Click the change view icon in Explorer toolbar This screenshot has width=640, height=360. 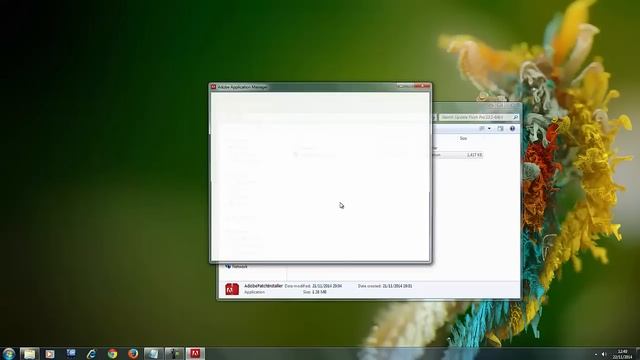pos(482,129)
